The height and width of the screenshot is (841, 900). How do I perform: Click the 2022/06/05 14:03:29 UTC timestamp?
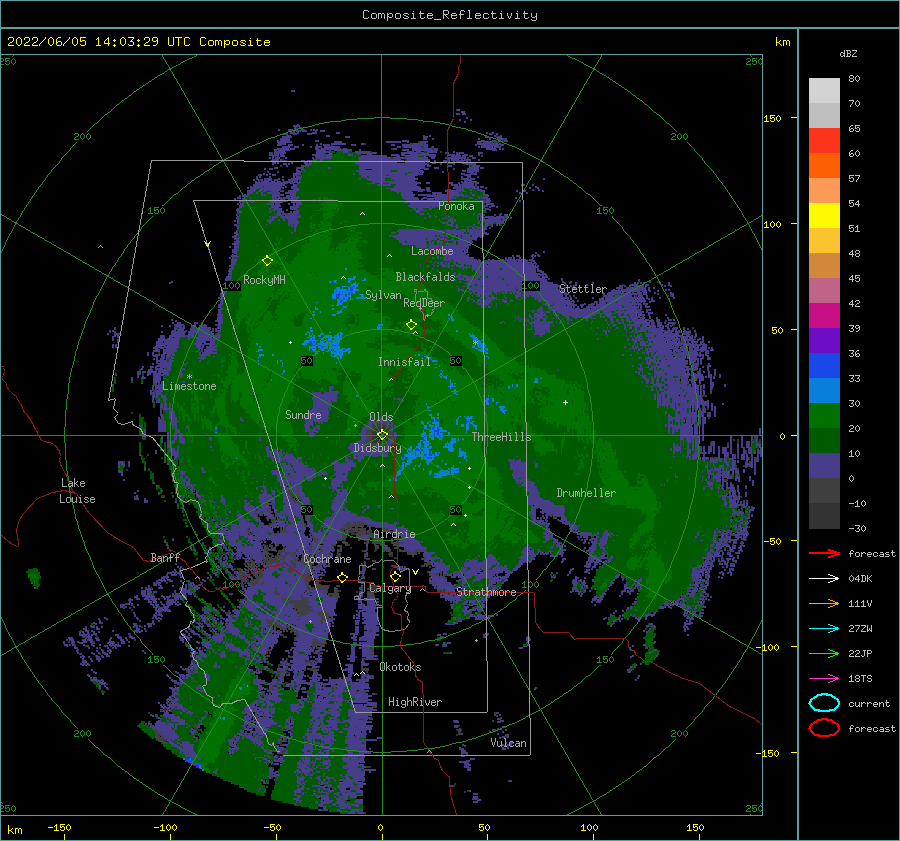pyautogui.click(x=99, y=41)
